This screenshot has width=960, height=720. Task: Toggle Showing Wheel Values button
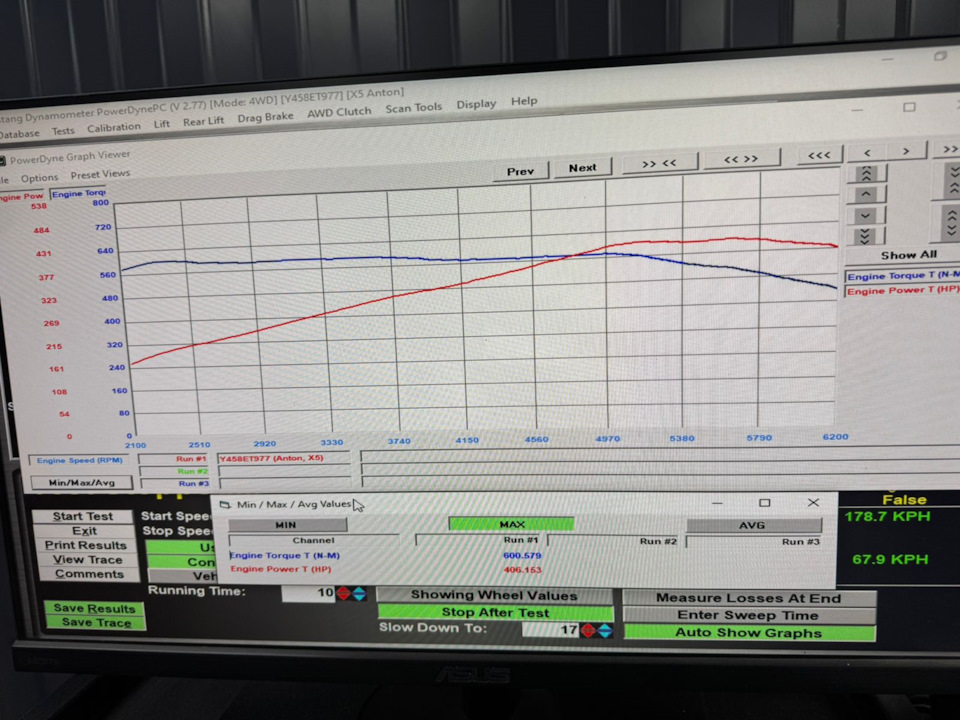pyautogui.click(x=494, y=595)
